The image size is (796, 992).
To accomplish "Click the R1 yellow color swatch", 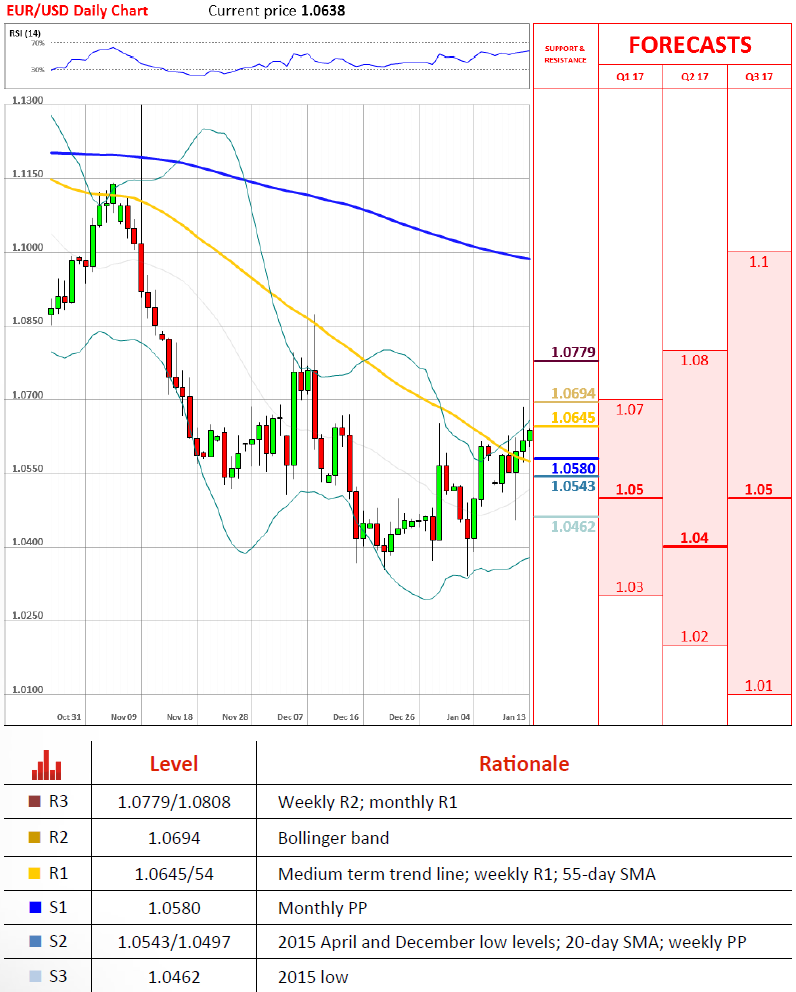I will tap(35, 874).
